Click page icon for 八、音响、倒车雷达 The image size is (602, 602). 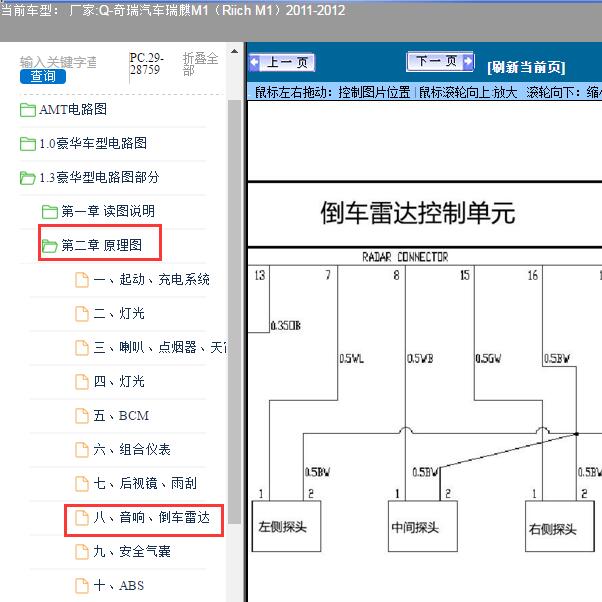[x=81, y=518]
